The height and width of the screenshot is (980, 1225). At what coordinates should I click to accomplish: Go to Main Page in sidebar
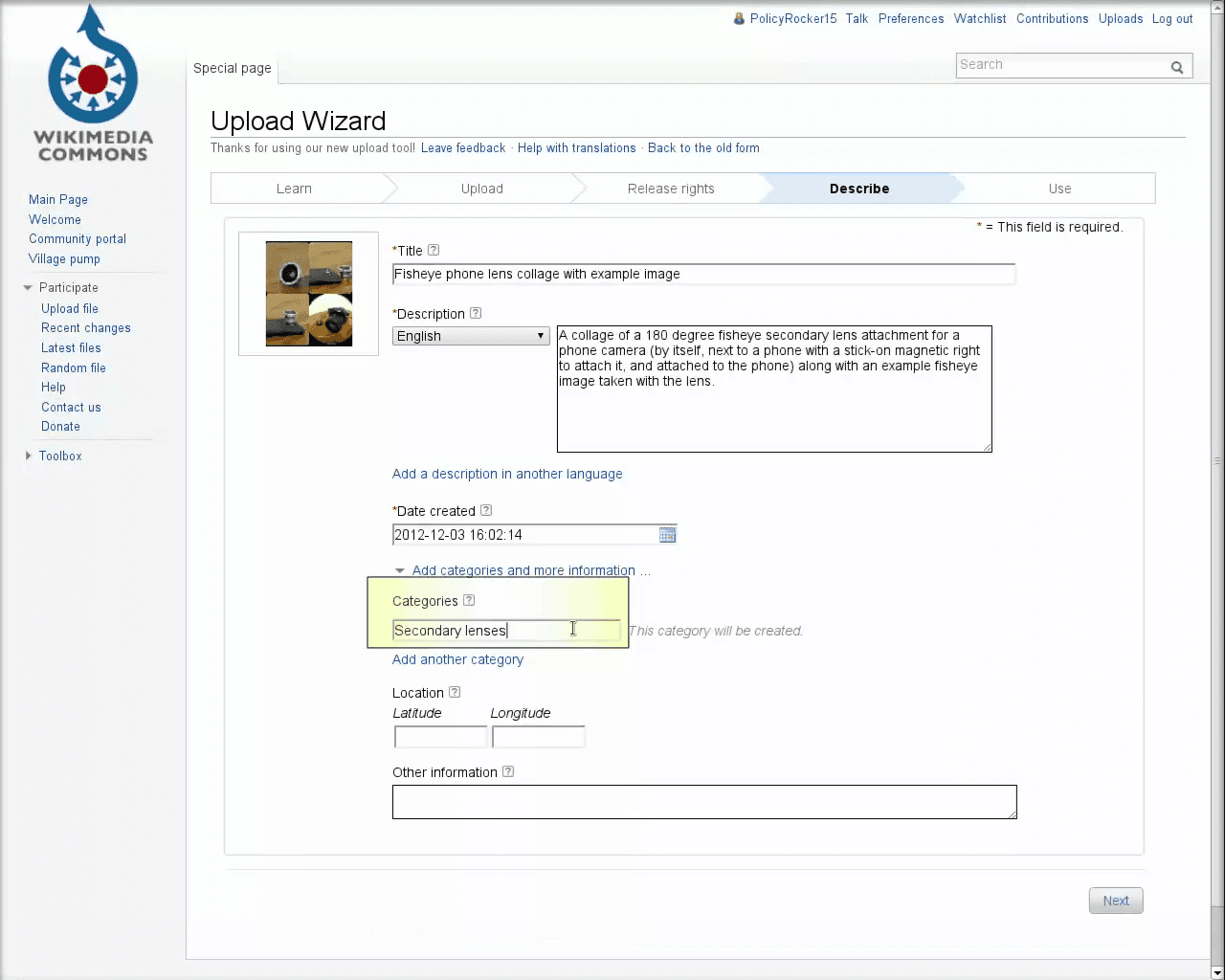58,200
